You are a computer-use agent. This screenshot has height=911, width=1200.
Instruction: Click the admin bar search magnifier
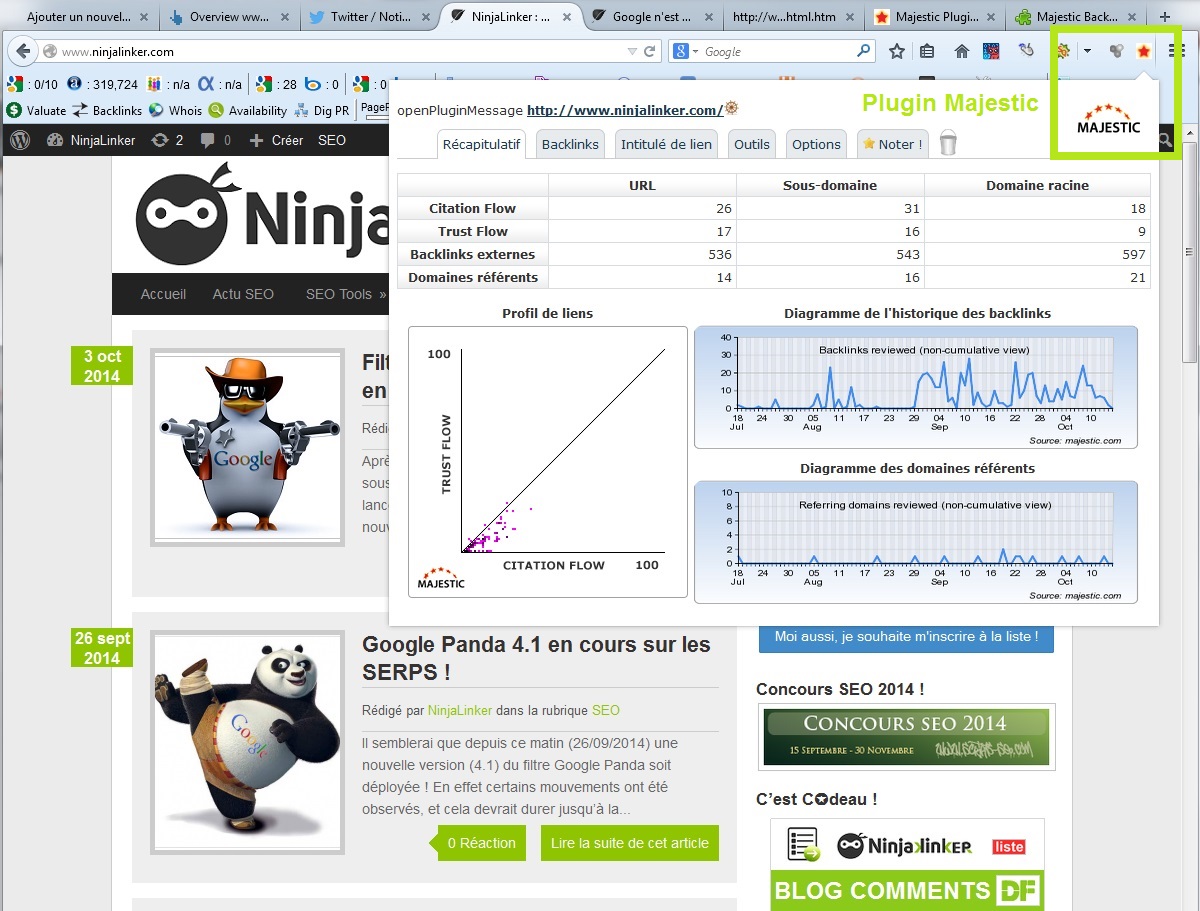coord(1166,141)
